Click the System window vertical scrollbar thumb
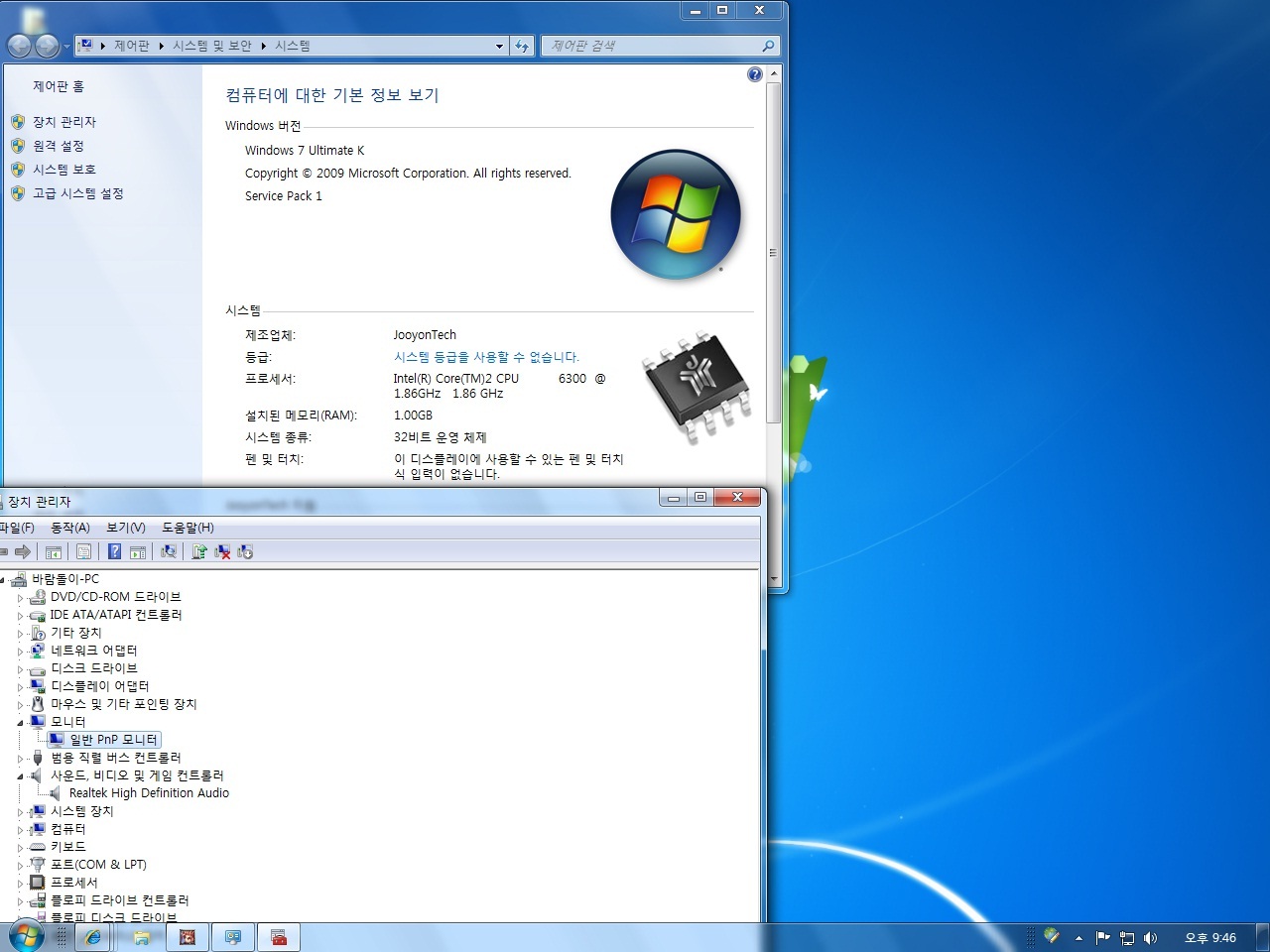 774,253
